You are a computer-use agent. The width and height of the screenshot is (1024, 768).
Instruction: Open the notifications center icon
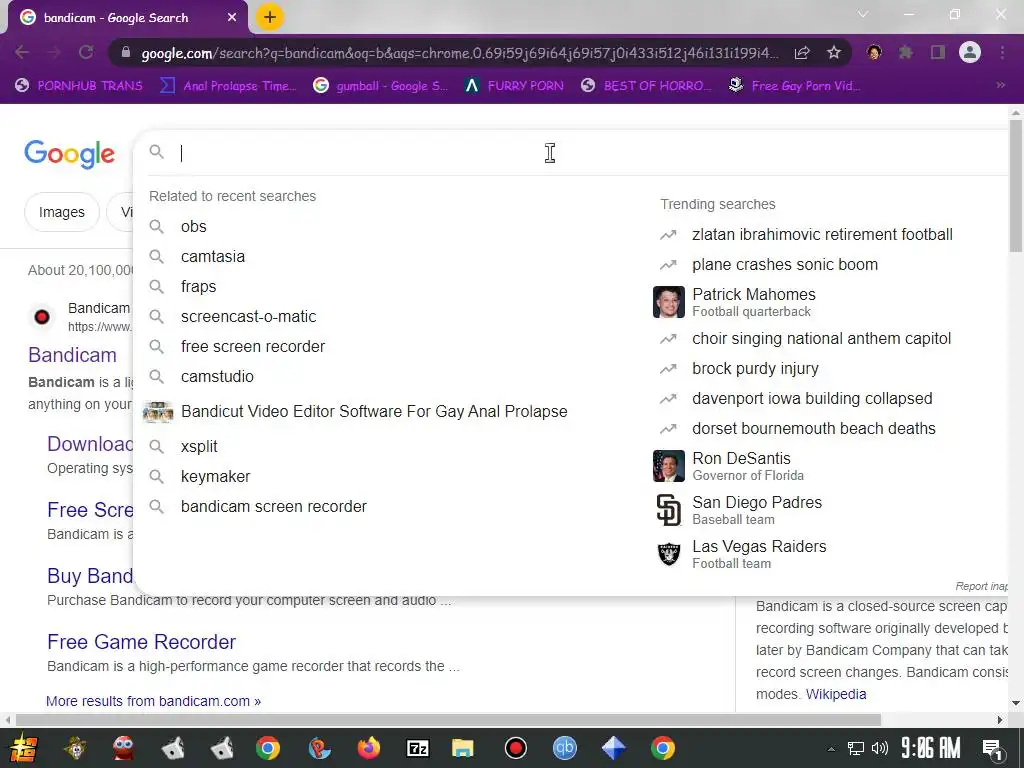tap(993, 749)
